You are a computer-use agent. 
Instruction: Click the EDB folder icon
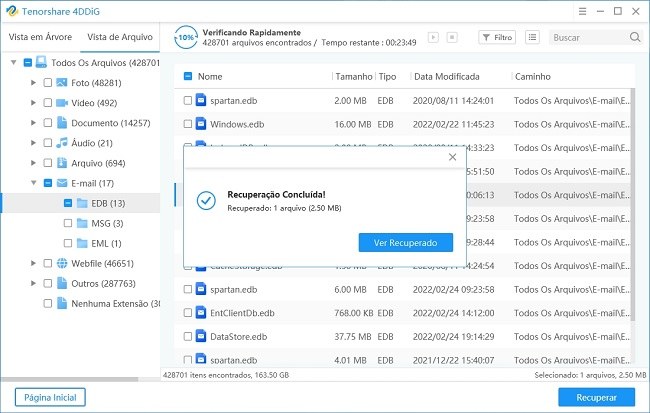pos(82,203)
